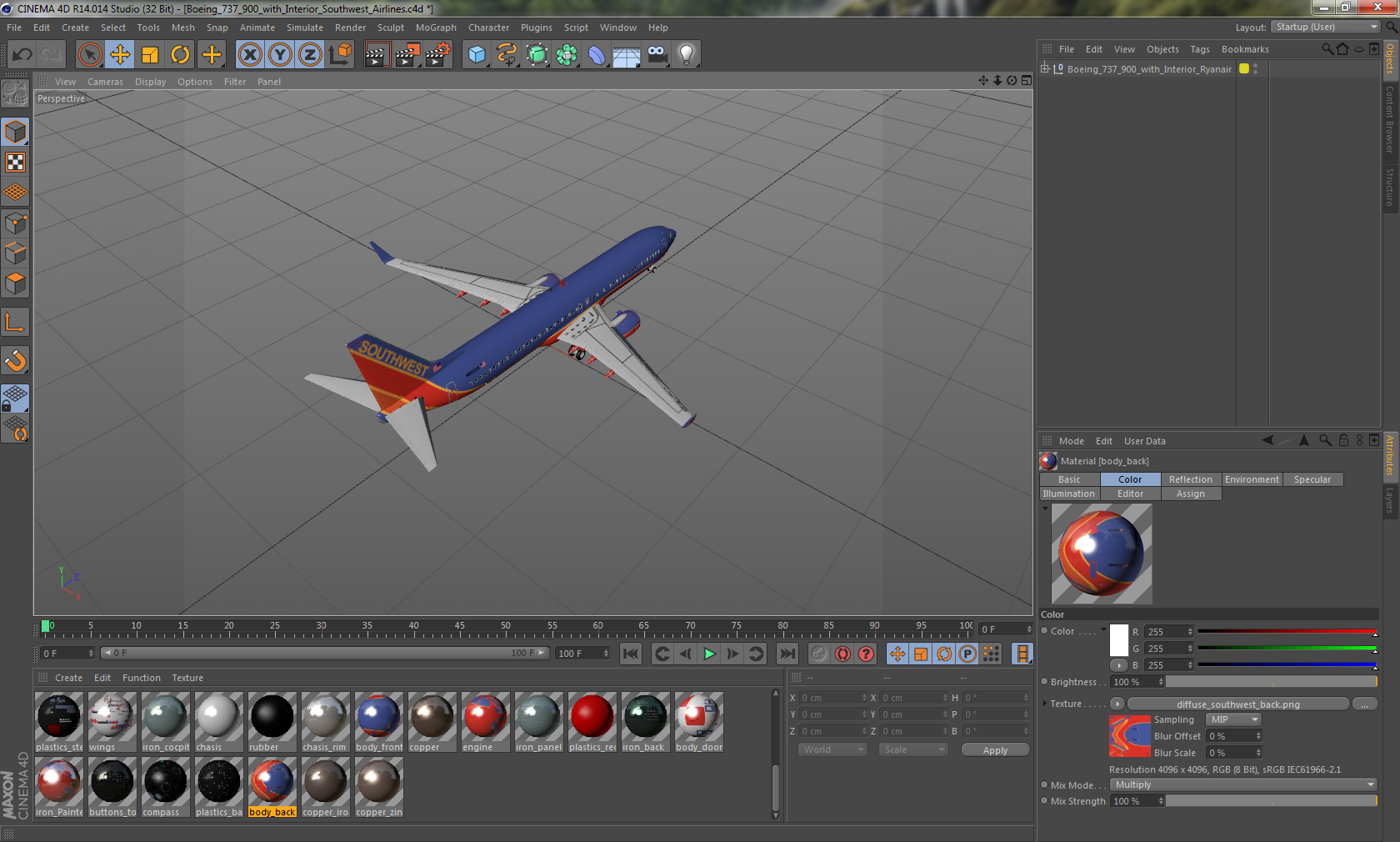Adjust the Brightness slider

(x=1271, y=682)
